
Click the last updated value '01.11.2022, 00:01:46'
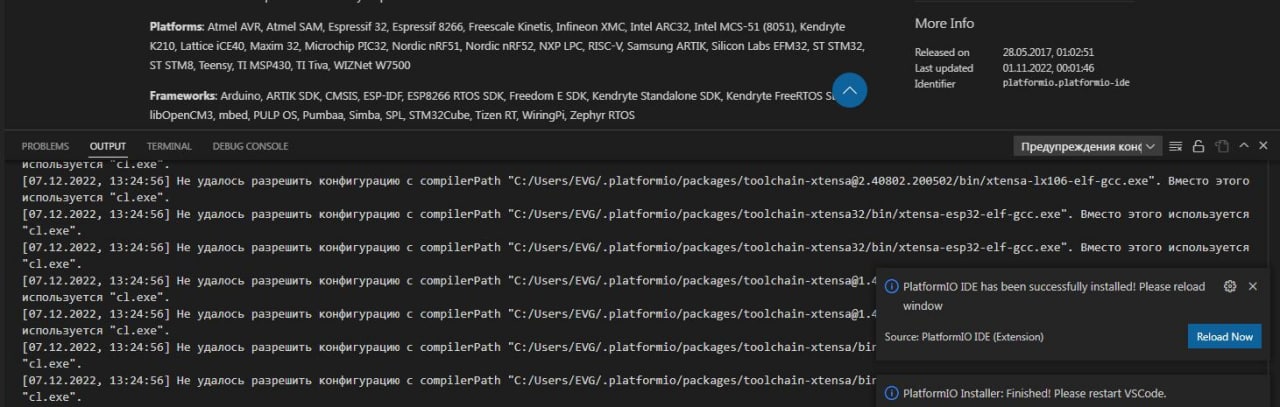[1050, 68]
